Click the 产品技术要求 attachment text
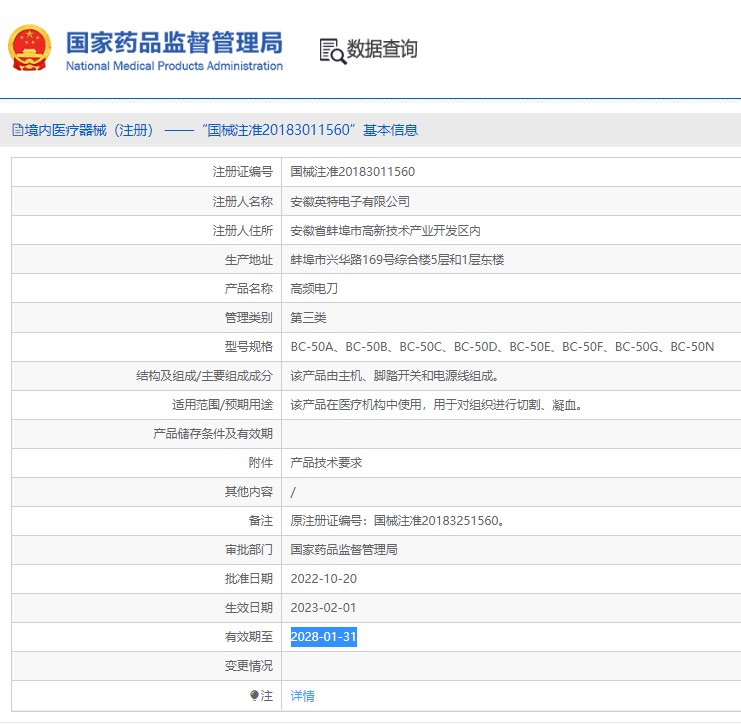 coord(326,463)
